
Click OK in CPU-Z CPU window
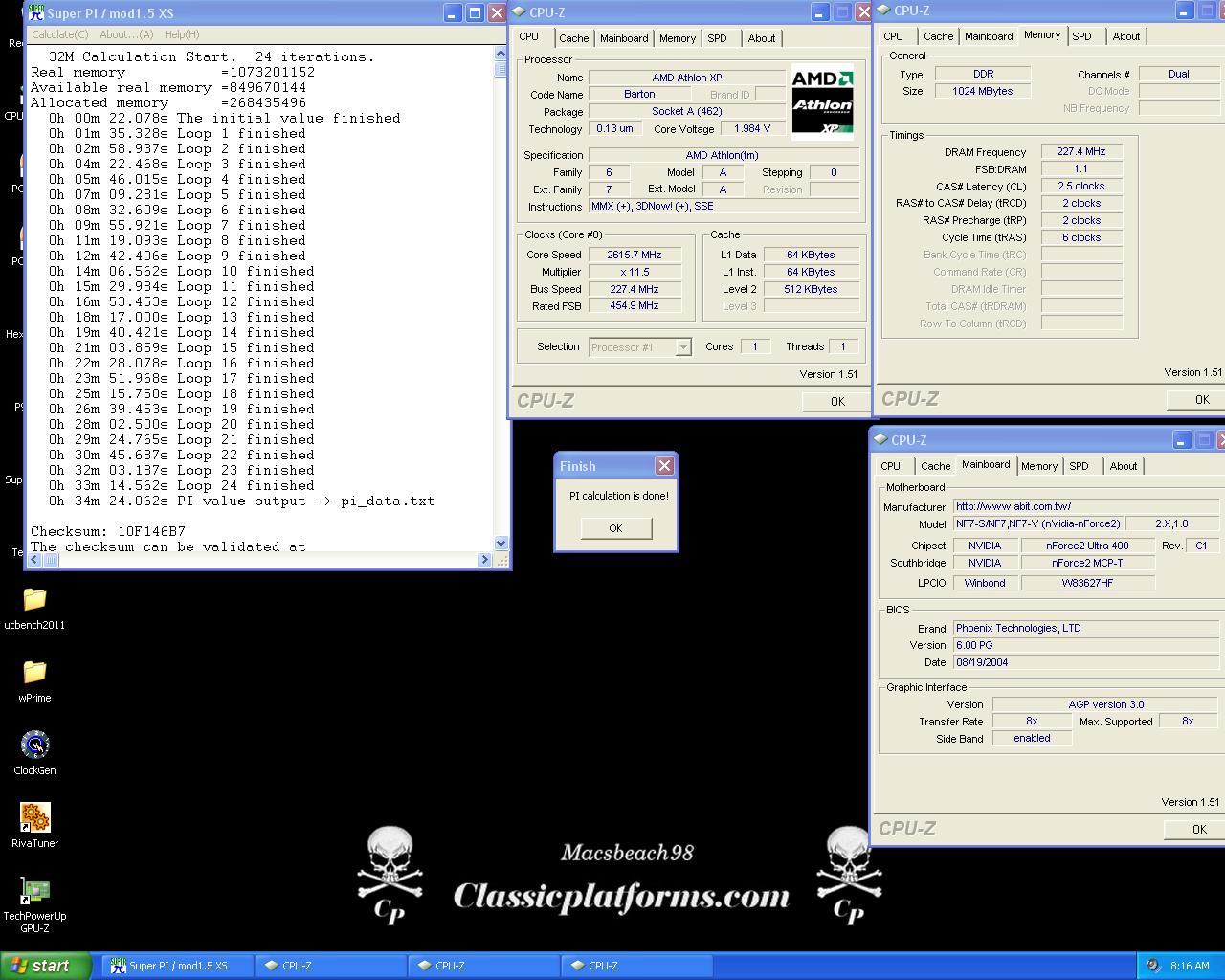pos(837,401)
